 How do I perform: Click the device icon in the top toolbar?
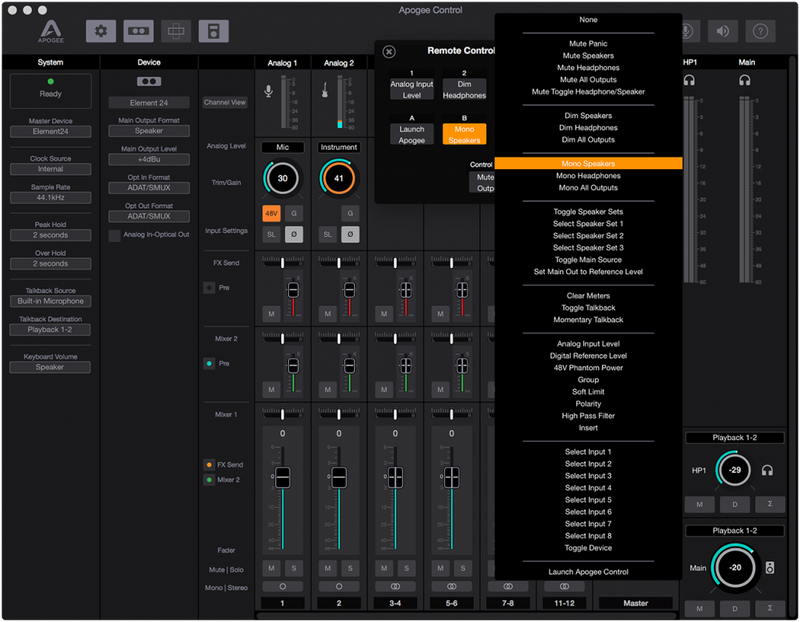tap(213, 30)
